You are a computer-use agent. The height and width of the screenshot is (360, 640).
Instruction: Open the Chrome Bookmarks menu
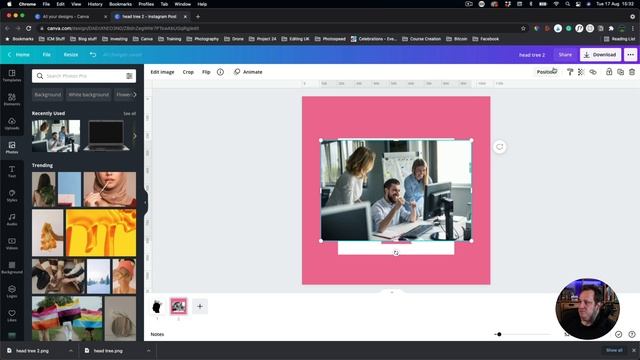pos(120,4)
